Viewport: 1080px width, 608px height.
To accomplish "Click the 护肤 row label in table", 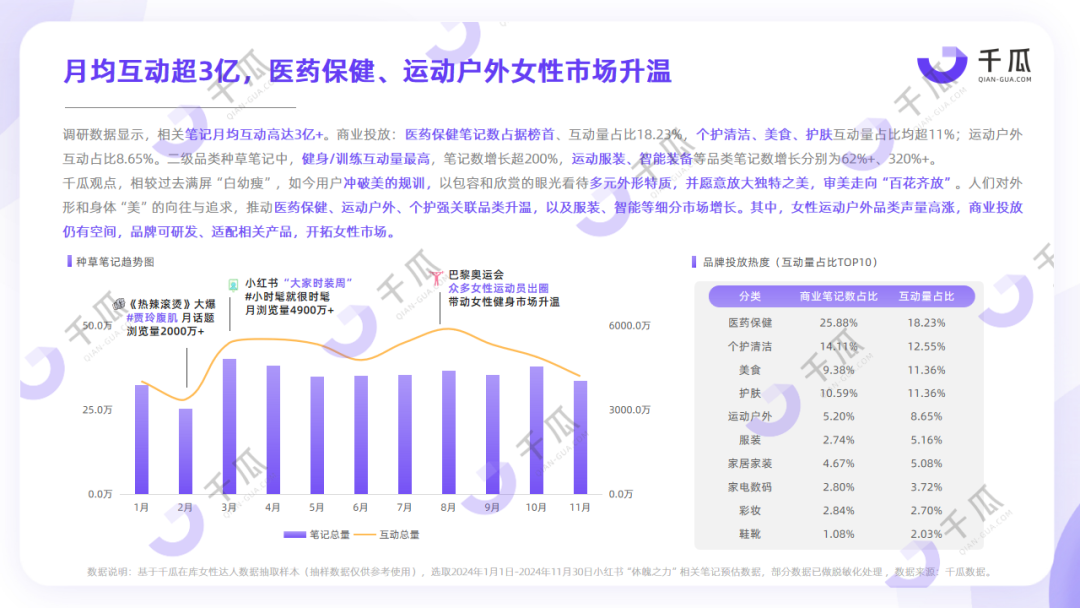I will click(x=750, y=393).
